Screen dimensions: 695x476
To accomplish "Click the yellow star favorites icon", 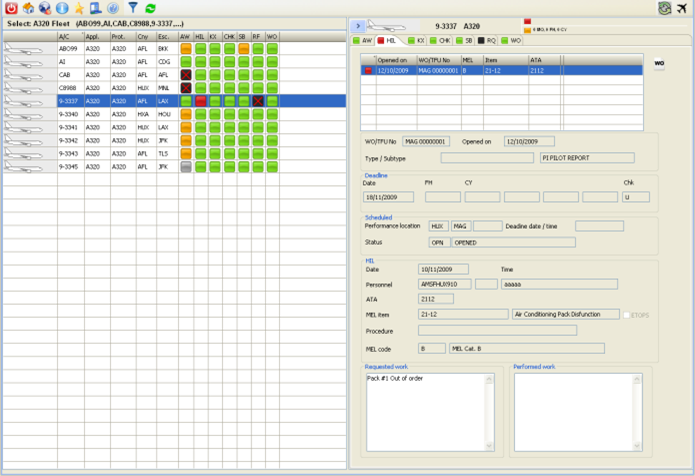I will point(79,8).
